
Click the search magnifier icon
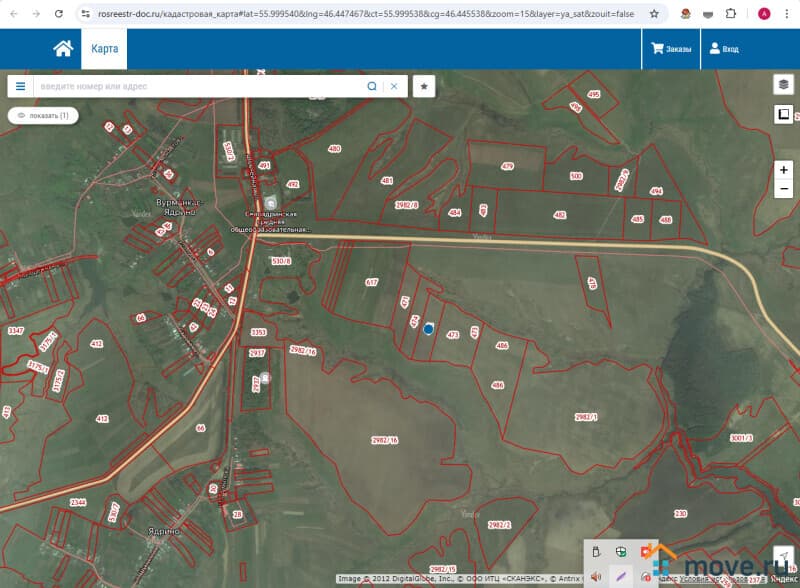(372, 86)
